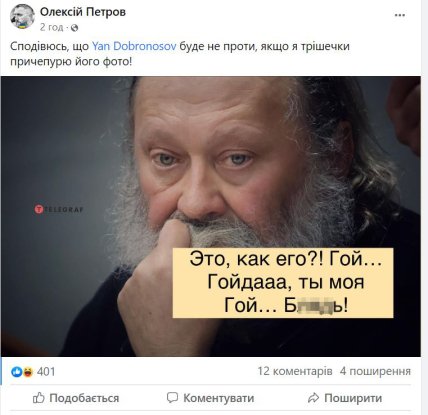Open the tagged Yan Dobronosov profile link
The width and height of the screenshot is (428, 415).
click(x=134, y=46)
